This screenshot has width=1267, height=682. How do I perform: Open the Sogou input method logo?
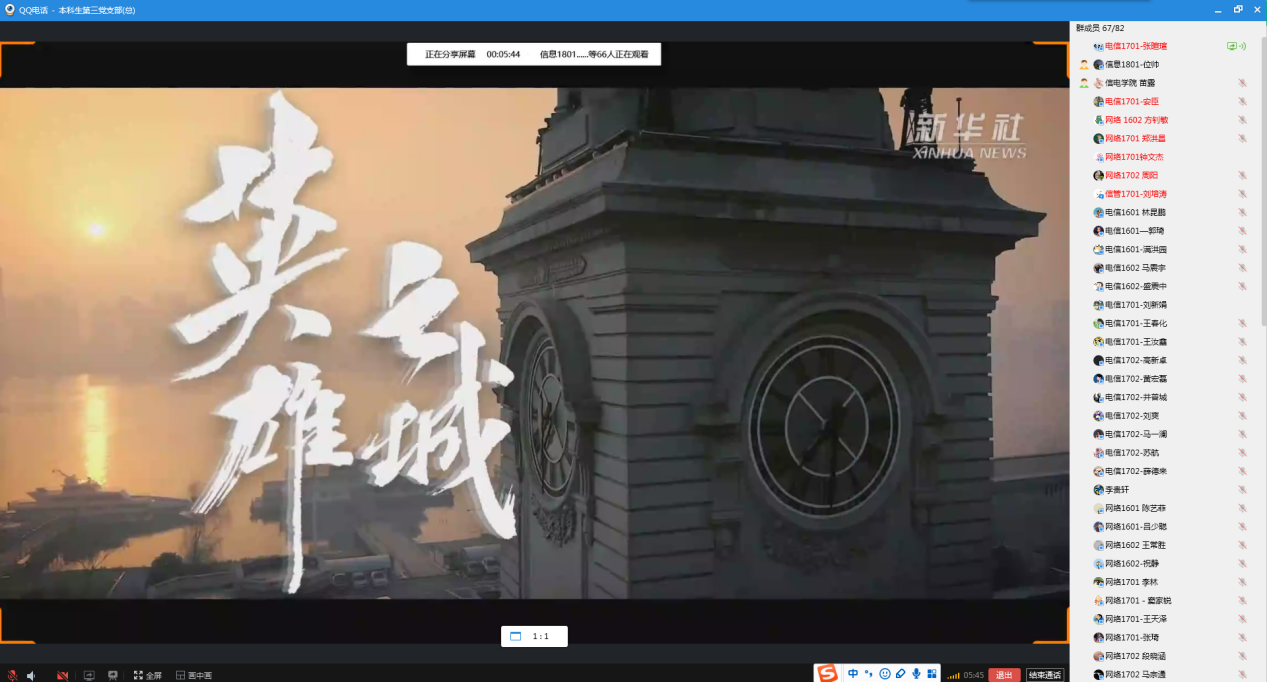[827, 673]
